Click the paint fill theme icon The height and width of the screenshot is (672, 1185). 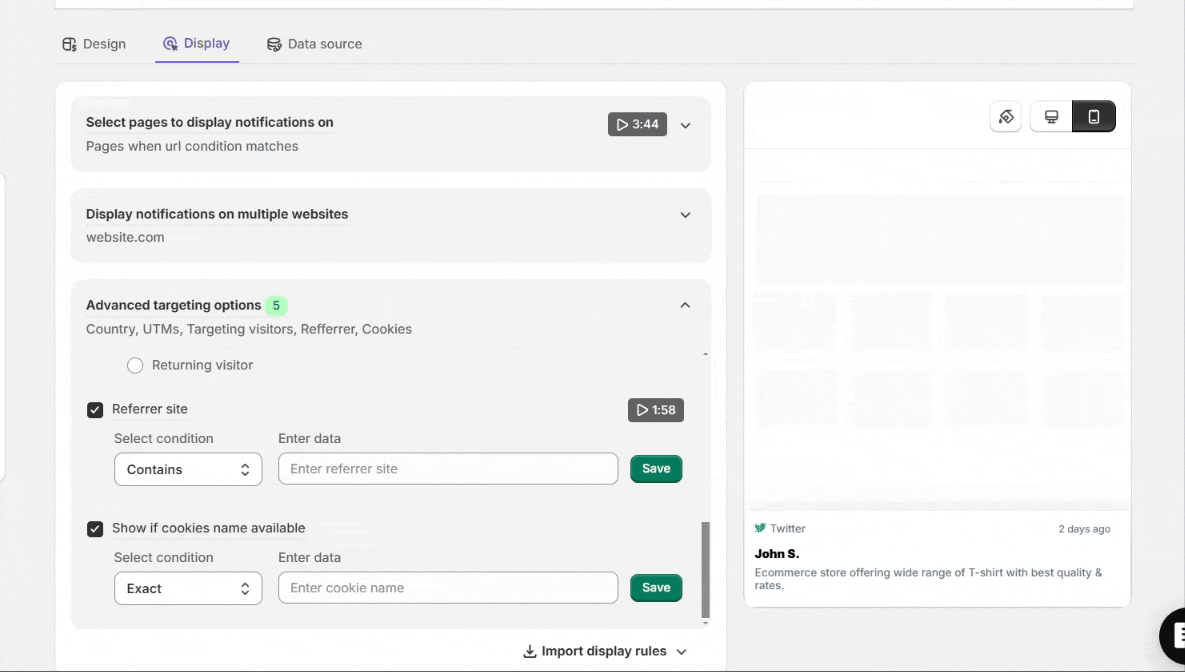click(1006, 117)
